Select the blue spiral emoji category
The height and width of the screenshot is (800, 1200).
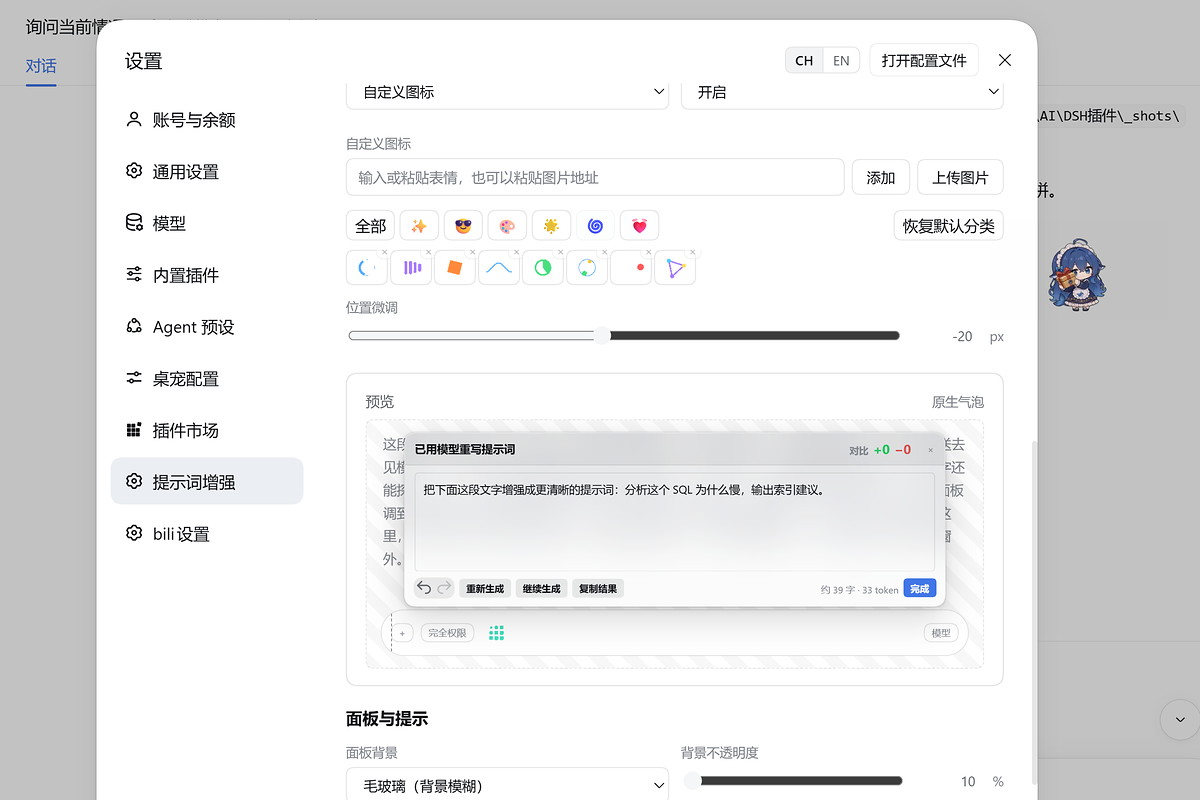click(x=595, y=226)
